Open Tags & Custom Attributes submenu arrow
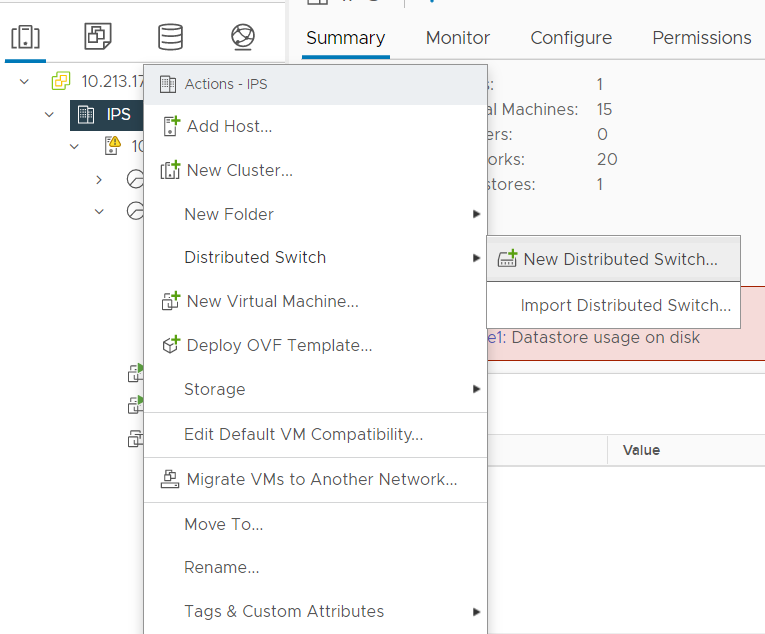The height and width of the screenshot is (634, 765). (x=476, y=612)
